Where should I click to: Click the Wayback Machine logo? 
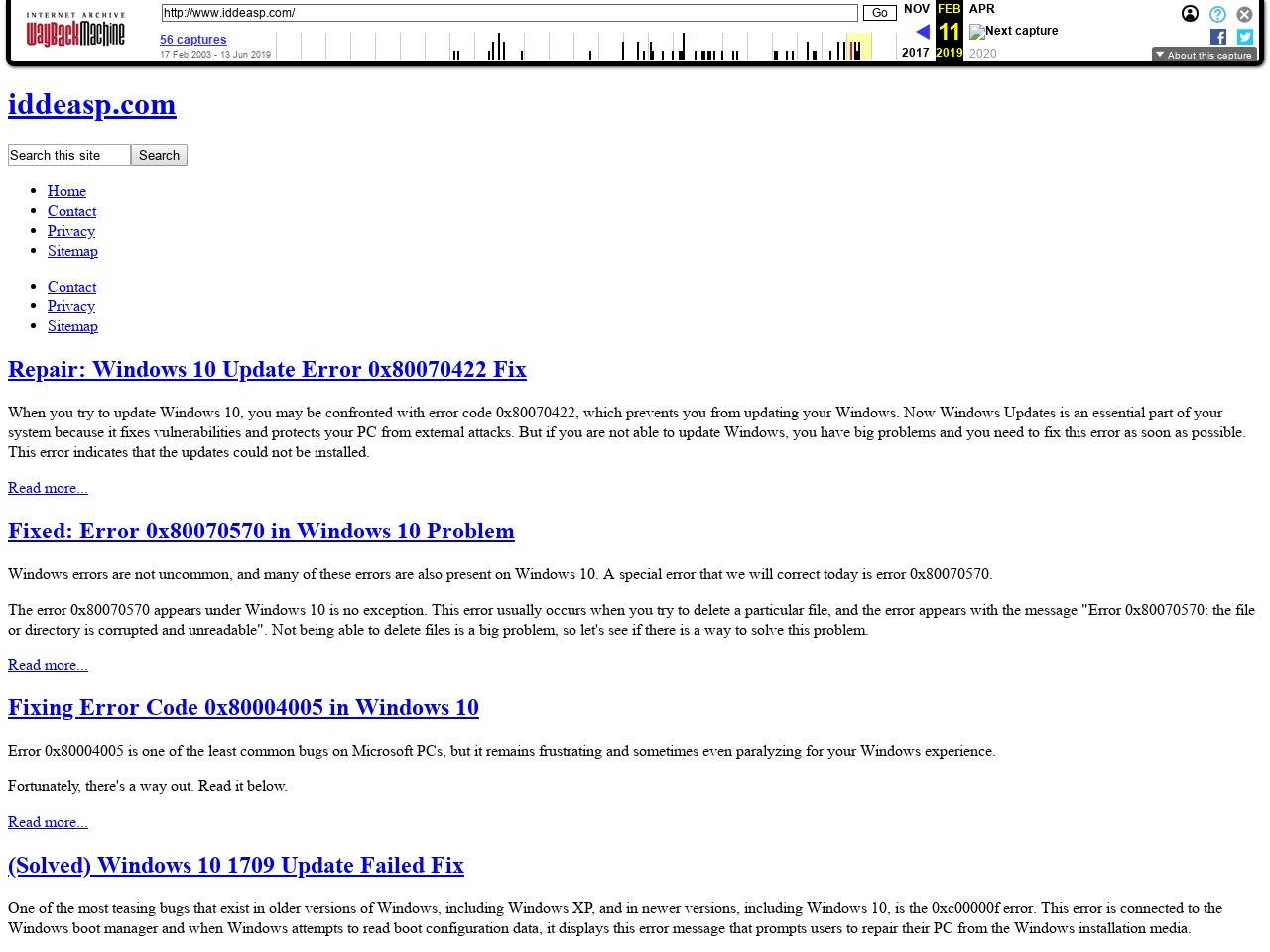click(75, 31)
